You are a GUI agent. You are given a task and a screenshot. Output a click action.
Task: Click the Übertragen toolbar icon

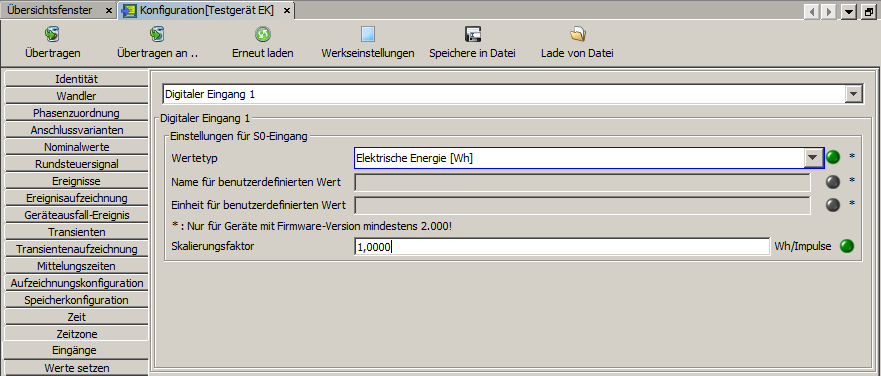point(52,35)
